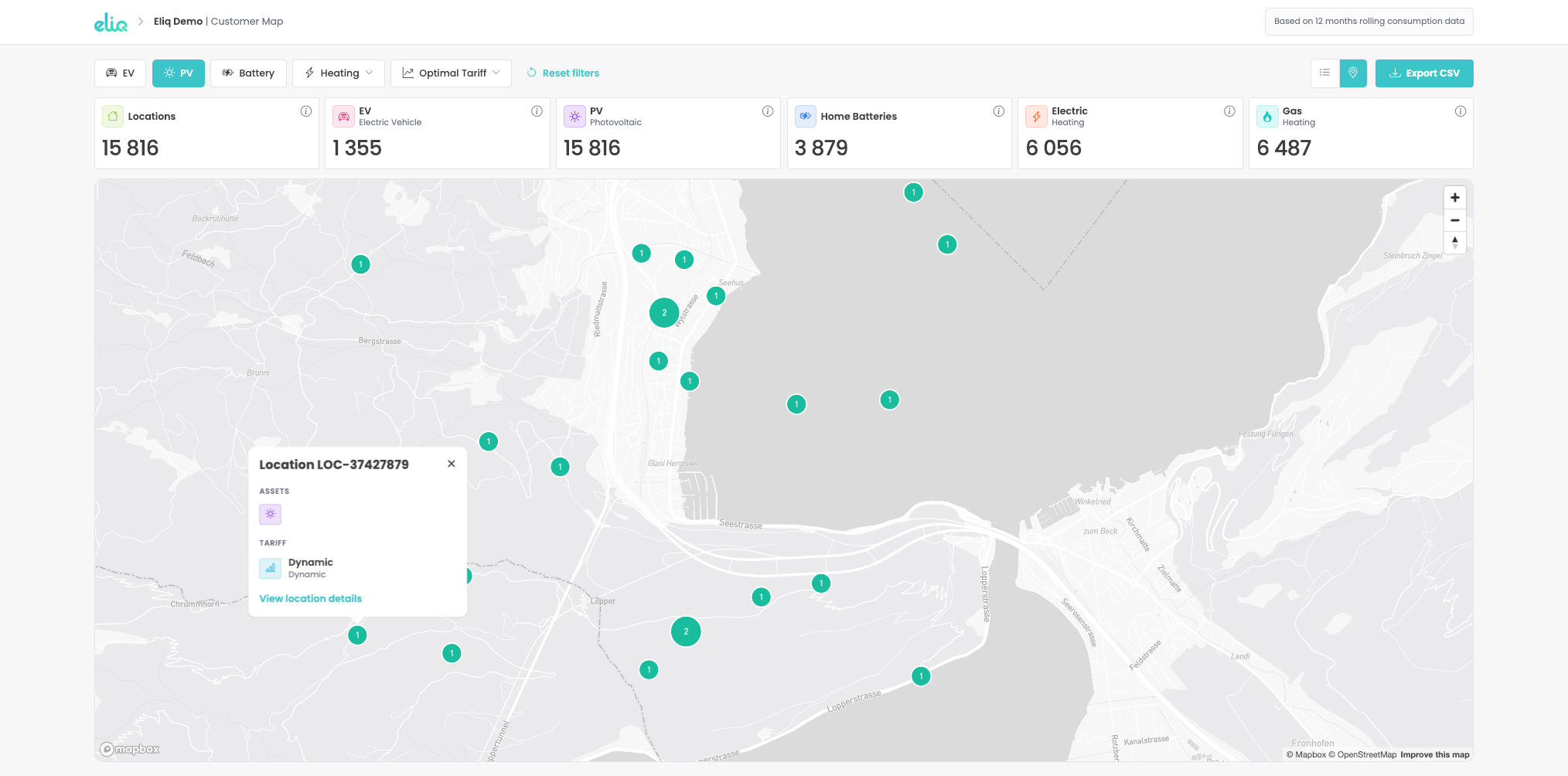Reset map bearing to north
Screen dimensions: 1568x776
pos(1455,243)
